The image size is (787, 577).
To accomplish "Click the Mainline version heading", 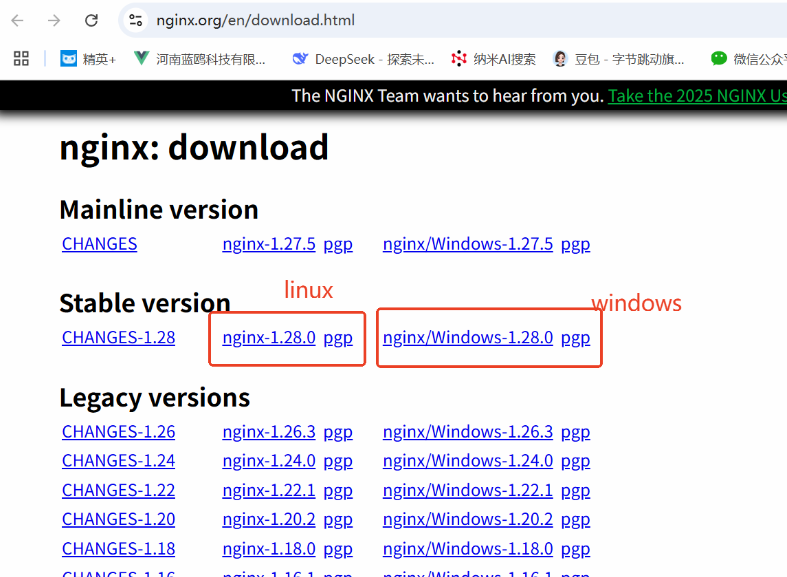I will pyautogui.click(x=159, y=209).
